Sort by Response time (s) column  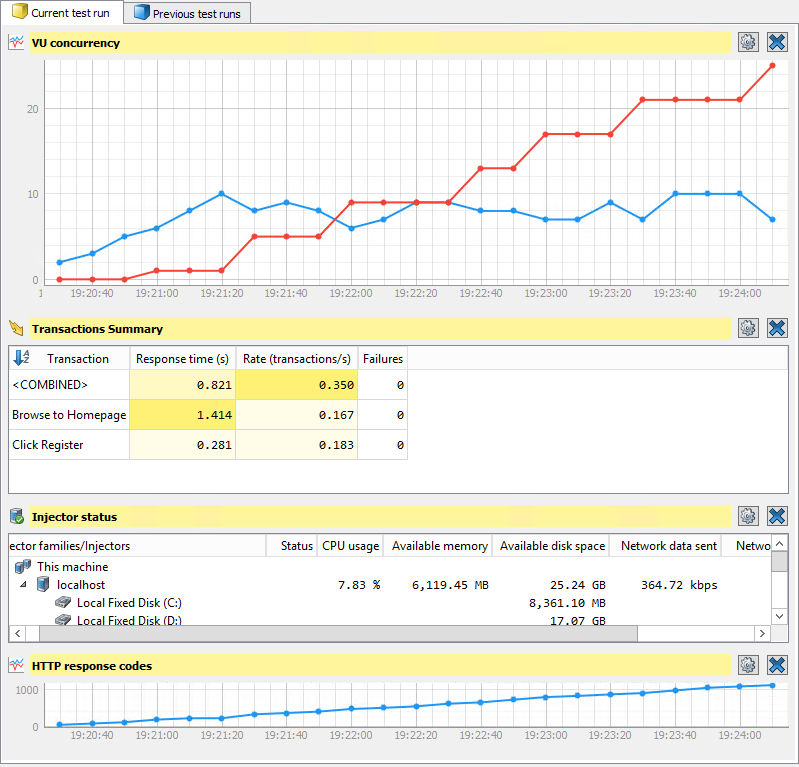[x=182, y=359]
